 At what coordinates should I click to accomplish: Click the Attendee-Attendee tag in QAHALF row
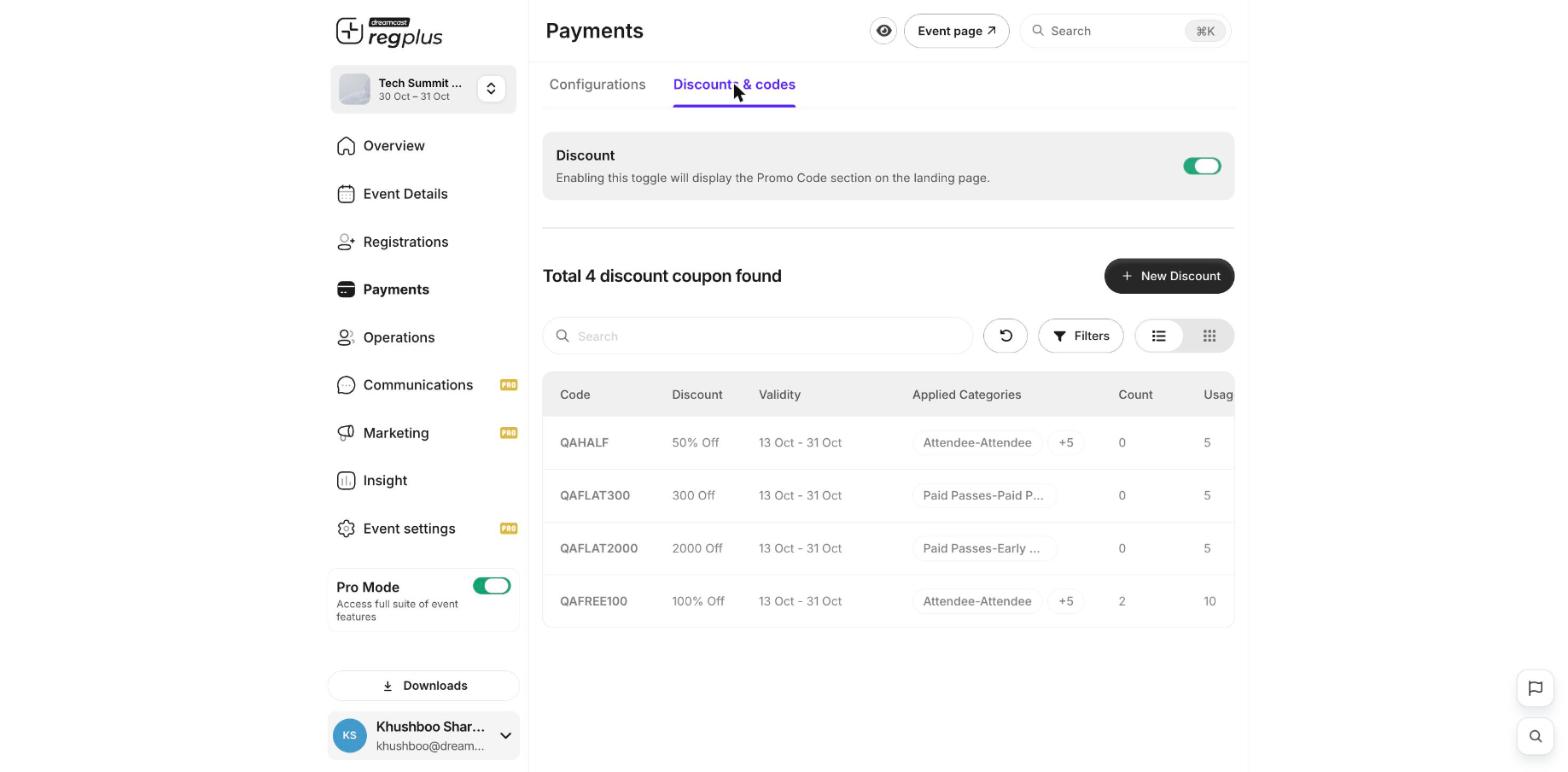point(977,443)
